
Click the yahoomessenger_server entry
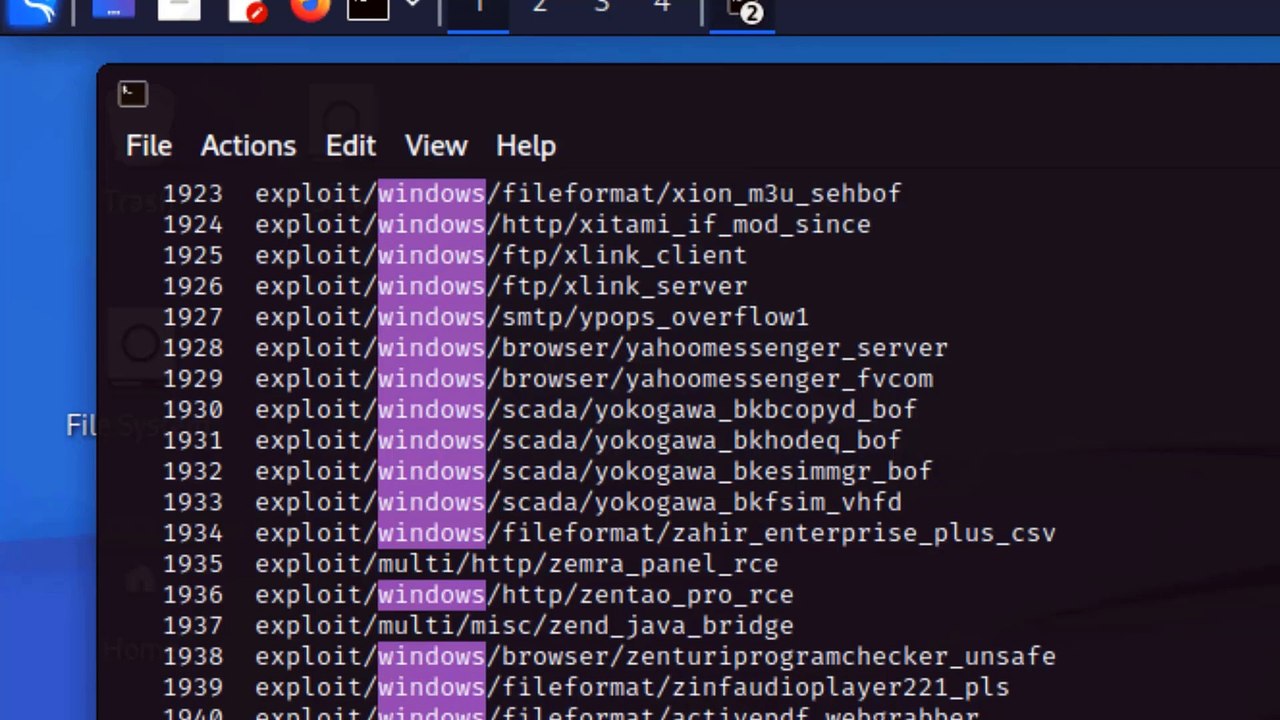pos(555,348)
